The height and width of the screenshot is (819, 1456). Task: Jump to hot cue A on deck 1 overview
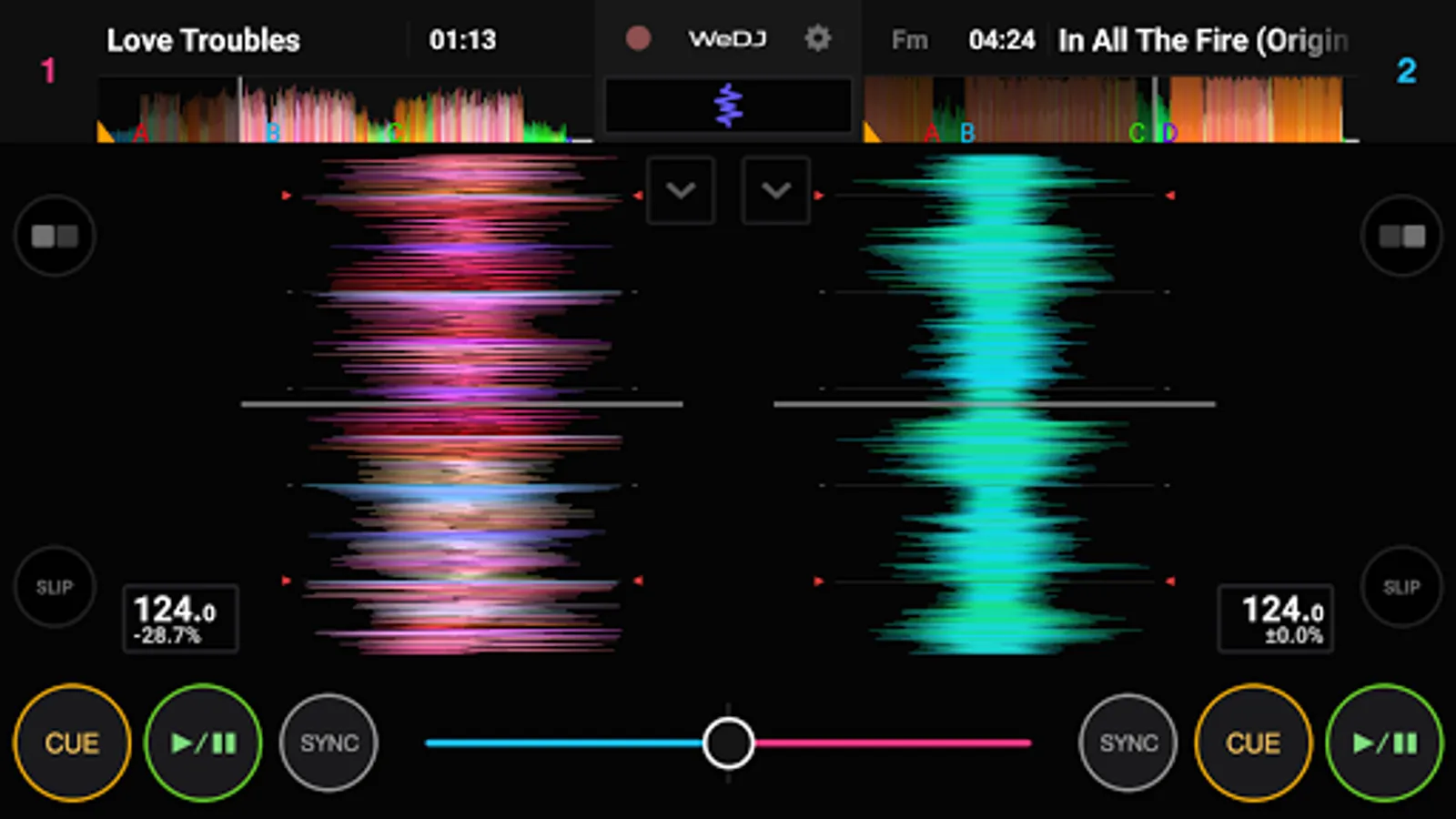point(140,133)
